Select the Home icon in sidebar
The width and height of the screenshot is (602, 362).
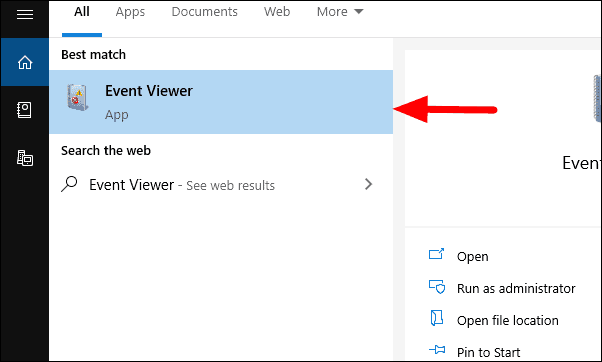coord(25,62)
